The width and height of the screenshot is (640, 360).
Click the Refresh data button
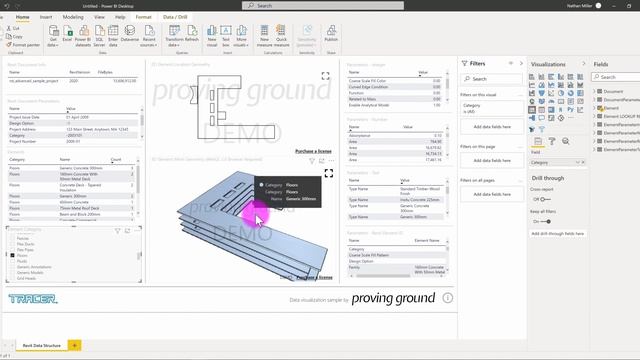(192, 34)
